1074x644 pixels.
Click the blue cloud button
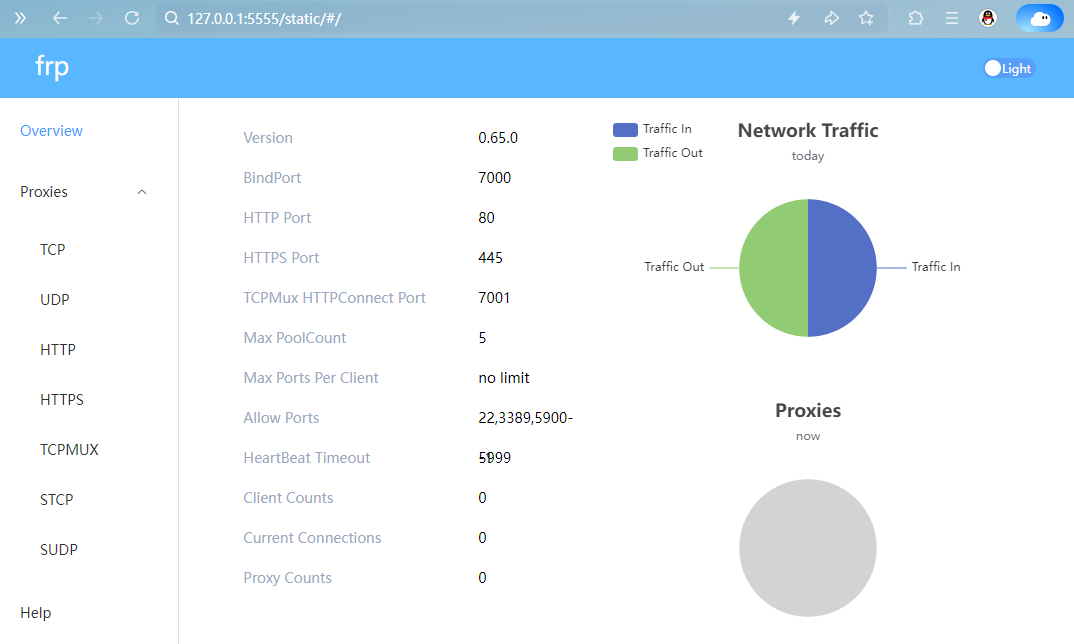[x=1040, y=18]
